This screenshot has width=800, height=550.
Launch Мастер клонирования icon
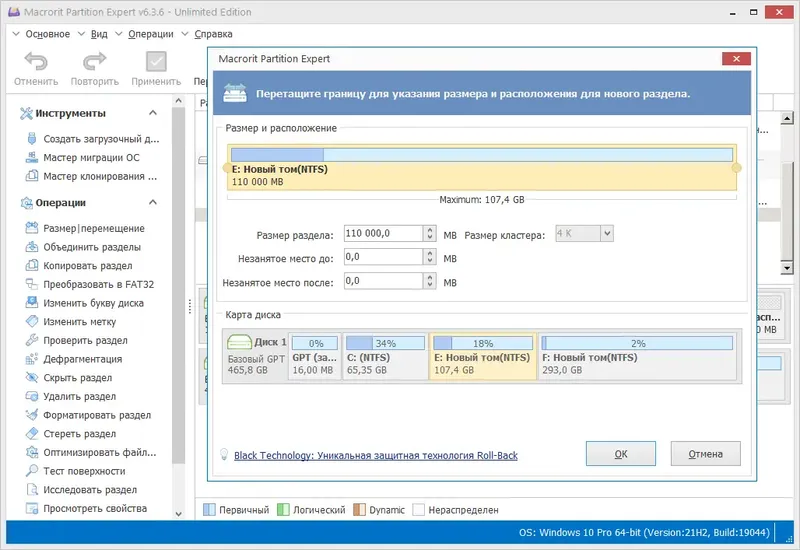(32, 176)
